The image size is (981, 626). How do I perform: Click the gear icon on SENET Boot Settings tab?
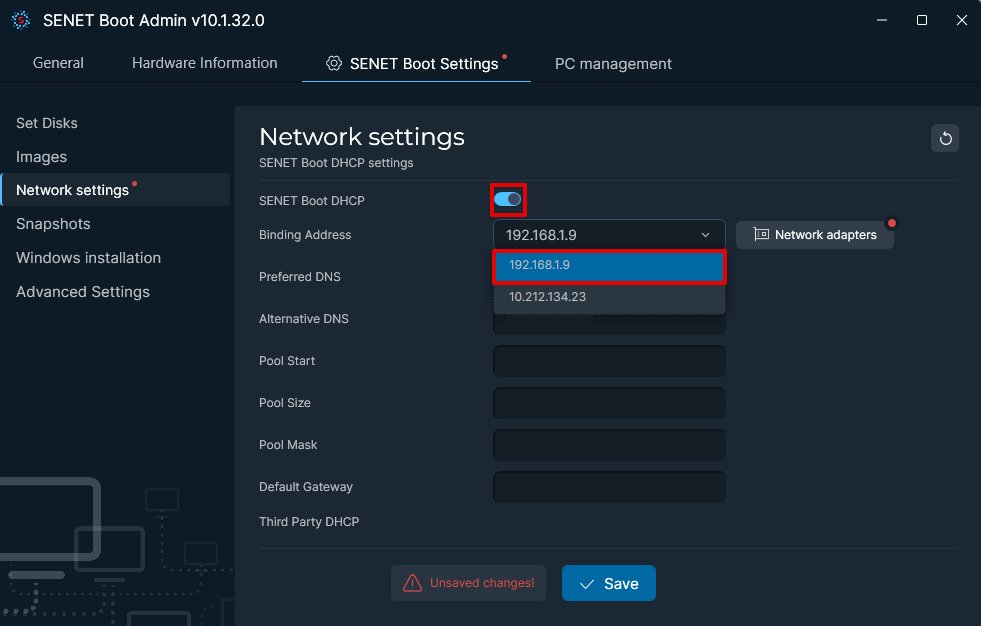pyautogui.click(x=333, y=63)
